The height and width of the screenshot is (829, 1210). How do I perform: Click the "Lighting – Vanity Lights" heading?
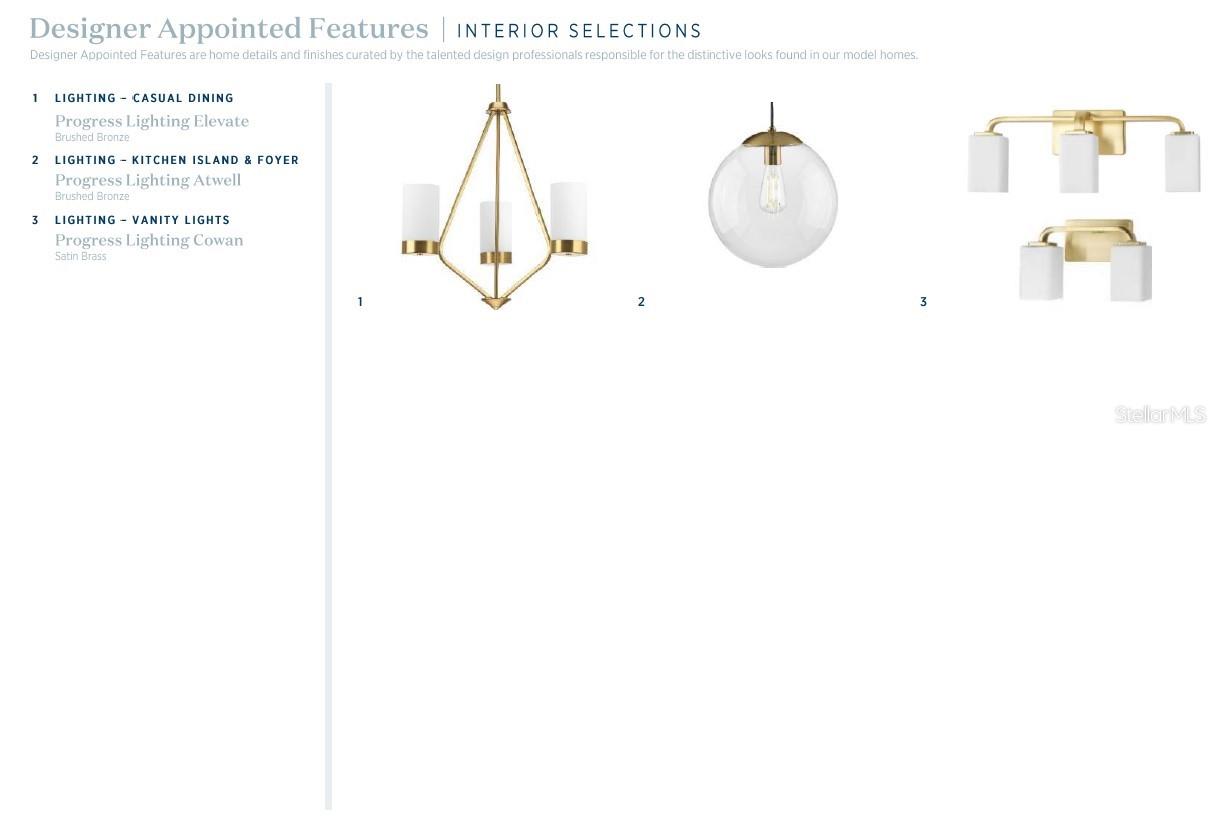[x=142, y=220]
